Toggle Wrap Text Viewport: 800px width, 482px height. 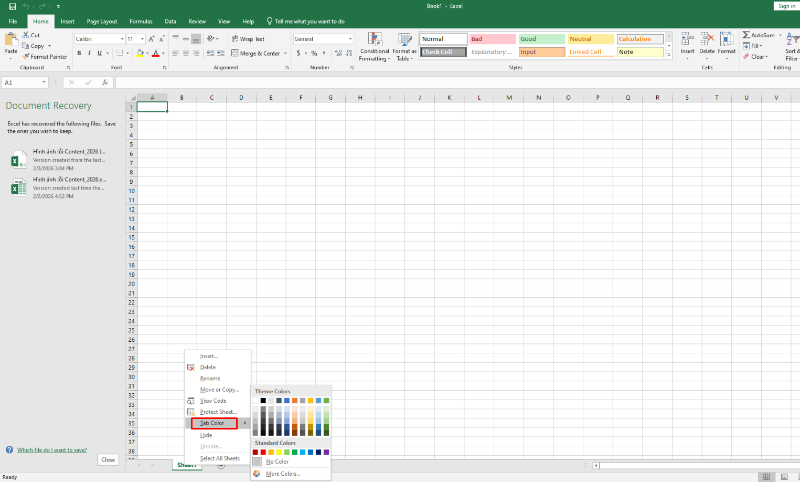point(247,39)
